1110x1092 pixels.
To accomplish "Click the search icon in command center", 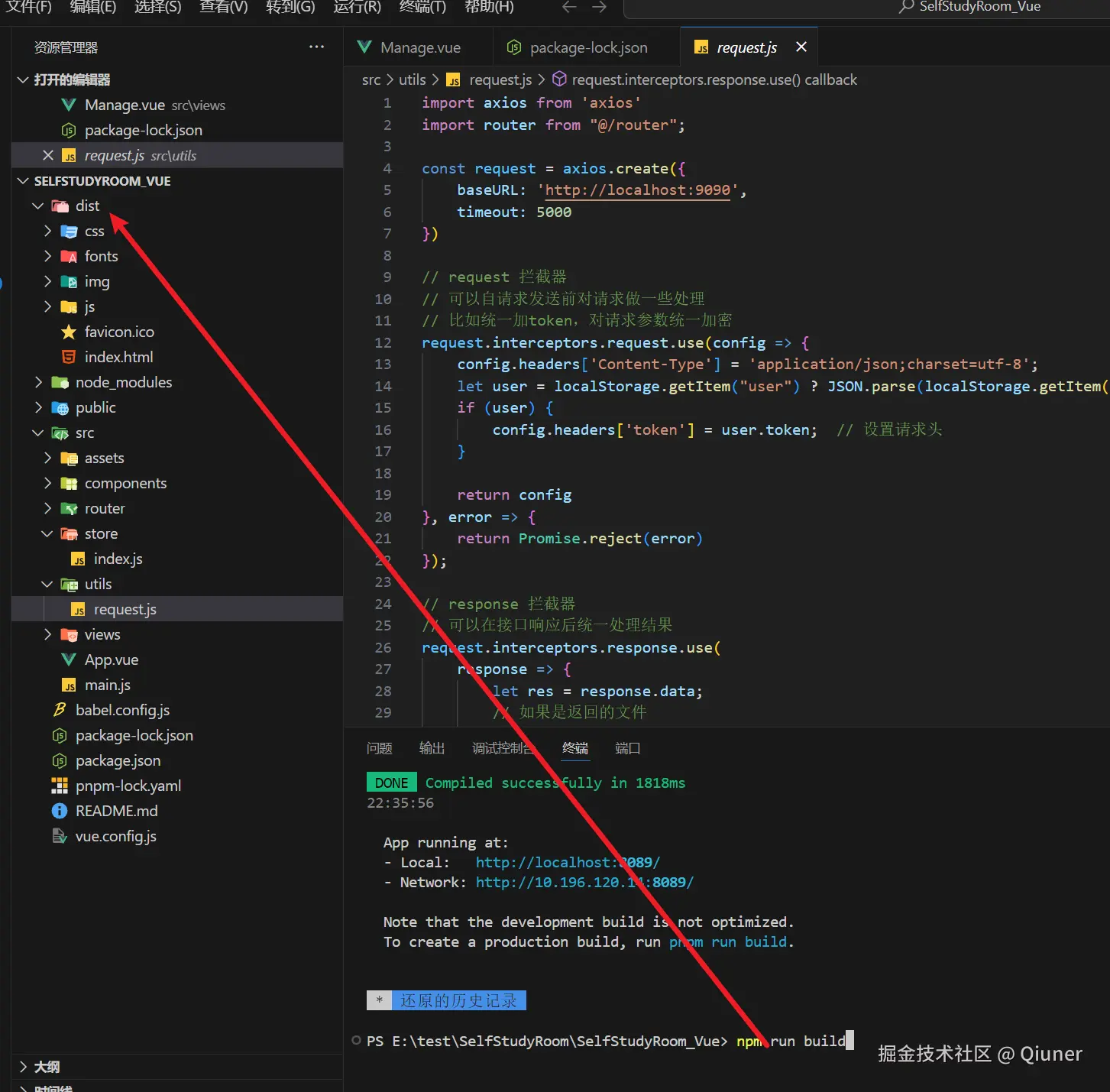I will tap(907, 7).
